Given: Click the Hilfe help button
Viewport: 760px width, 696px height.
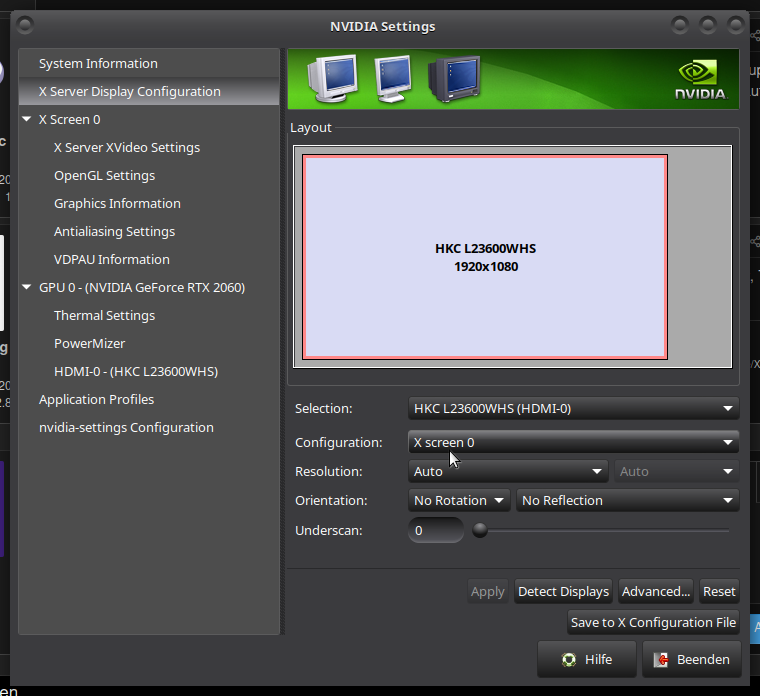Looking at the screenshot, I should [586, 659].
